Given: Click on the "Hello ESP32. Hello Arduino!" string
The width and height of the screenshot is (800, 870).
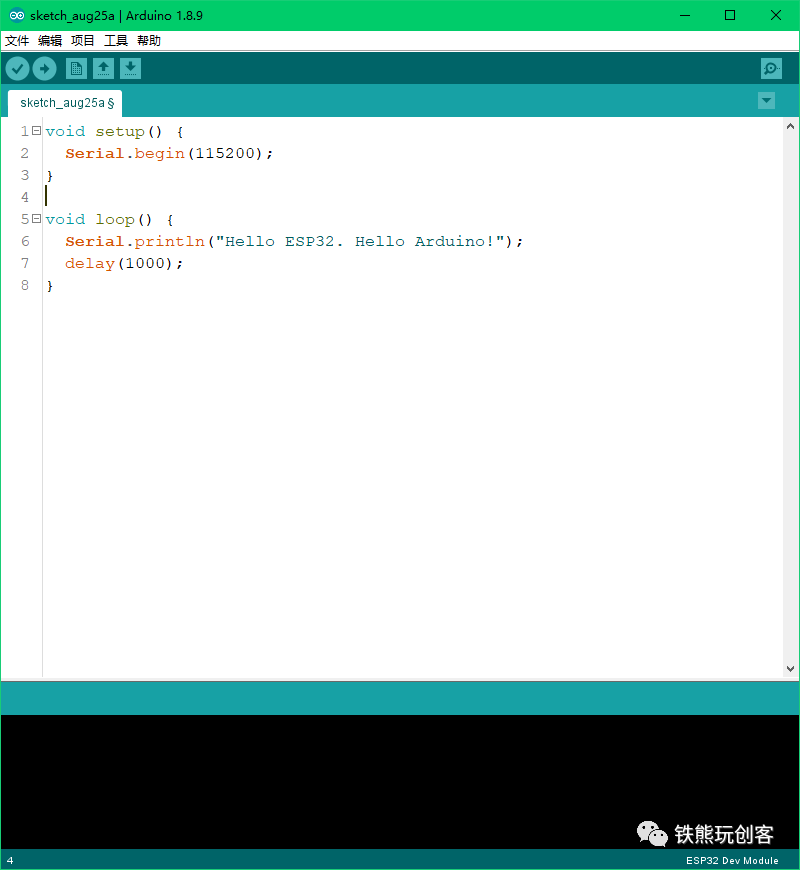Looking at the screenshot, I should 360,241.
